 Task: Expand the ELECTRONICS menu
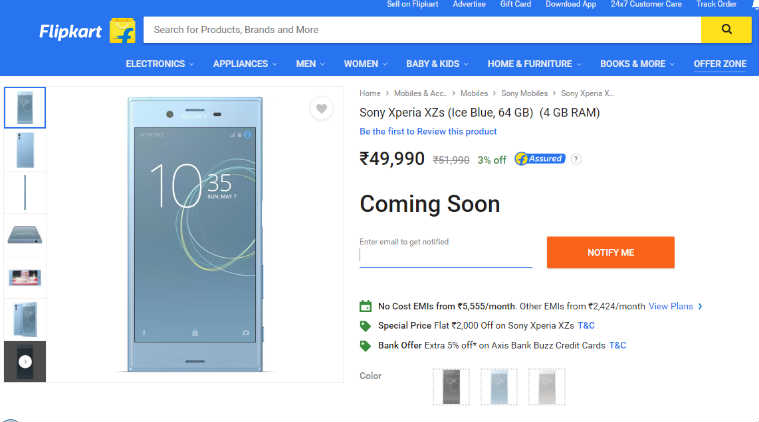160,64
